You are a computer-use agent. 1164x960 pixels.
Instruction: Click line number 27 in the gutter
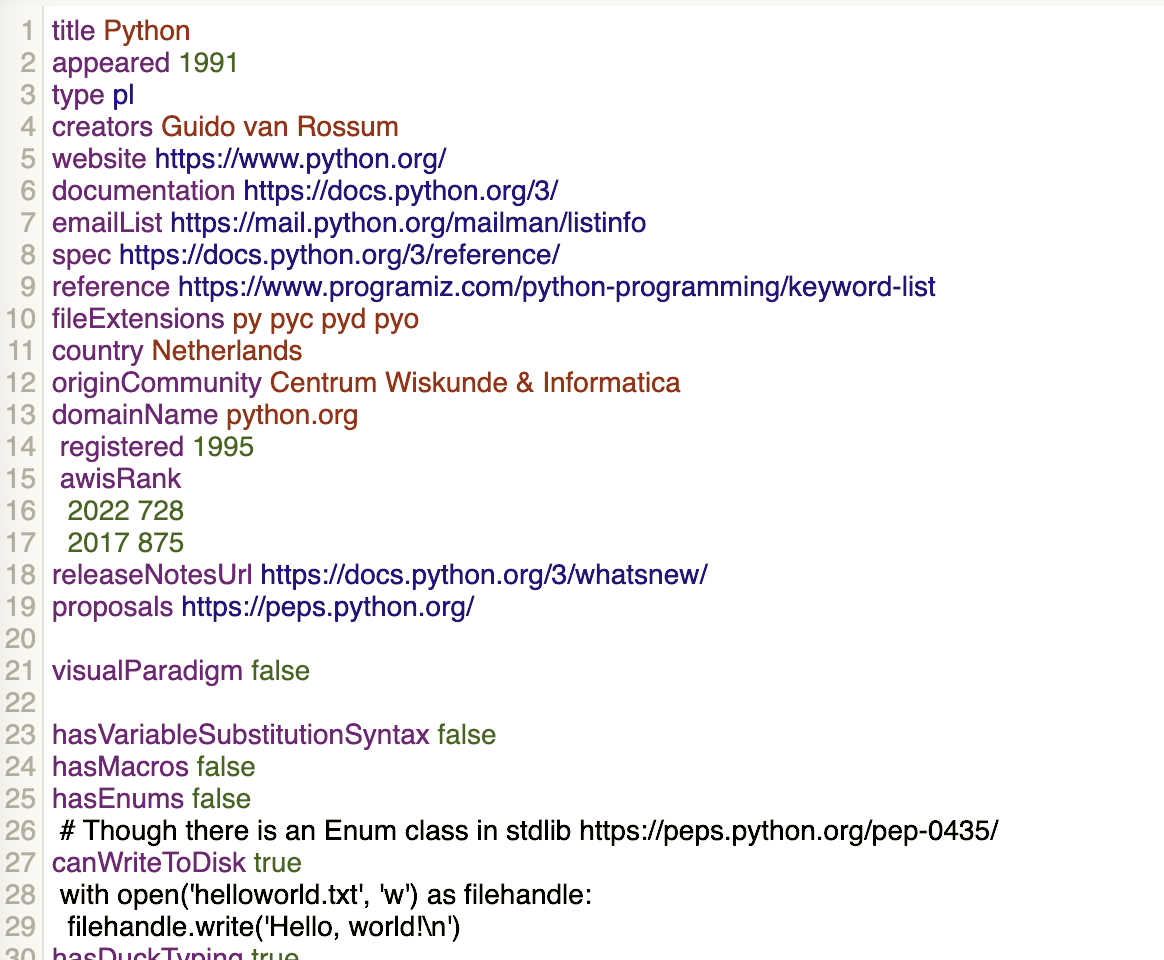21,863
